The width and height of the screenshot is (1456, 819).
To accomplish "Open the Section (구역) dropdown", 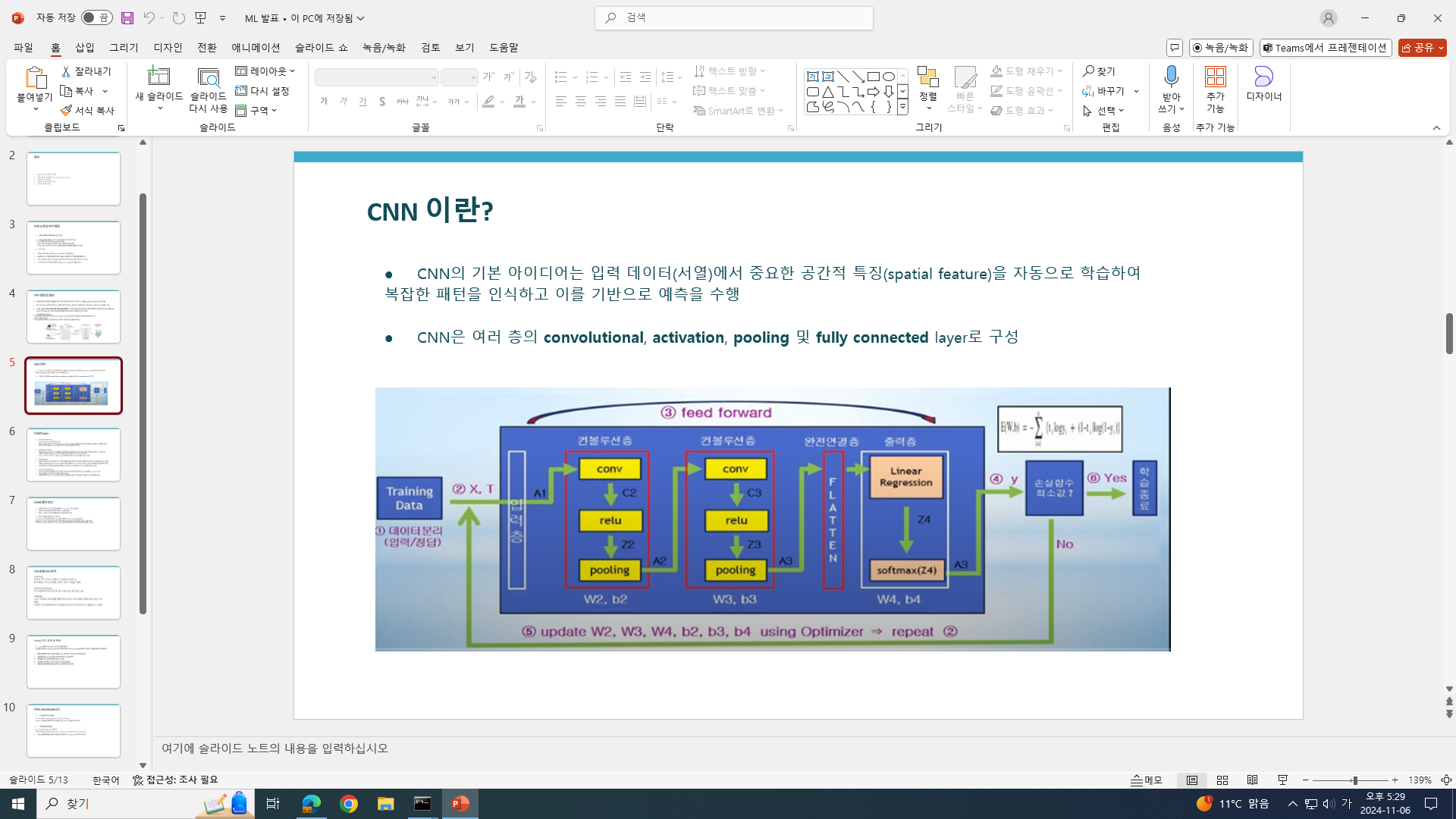I will [258, 111].
